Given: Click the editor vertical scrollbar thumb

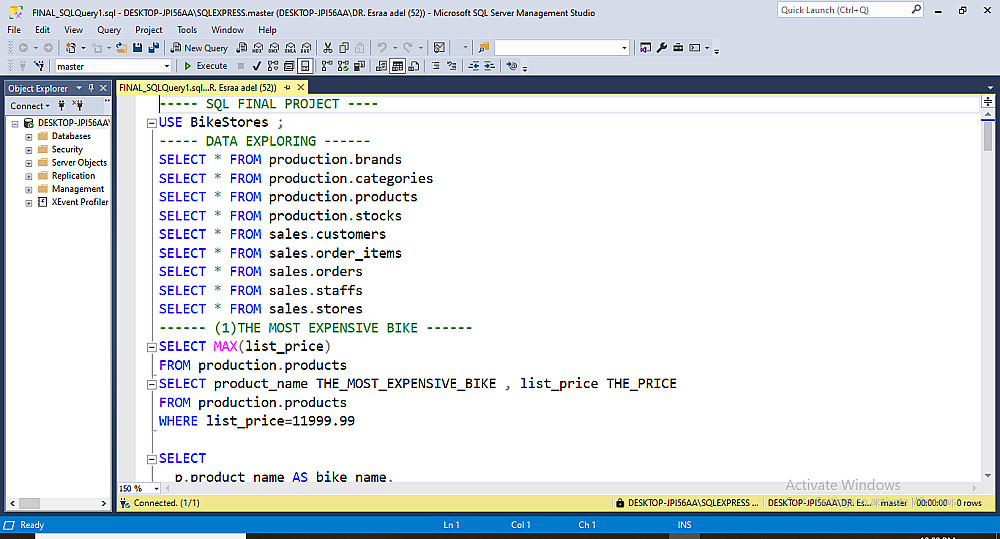Looking at the screenshot, I should (988, 137).
